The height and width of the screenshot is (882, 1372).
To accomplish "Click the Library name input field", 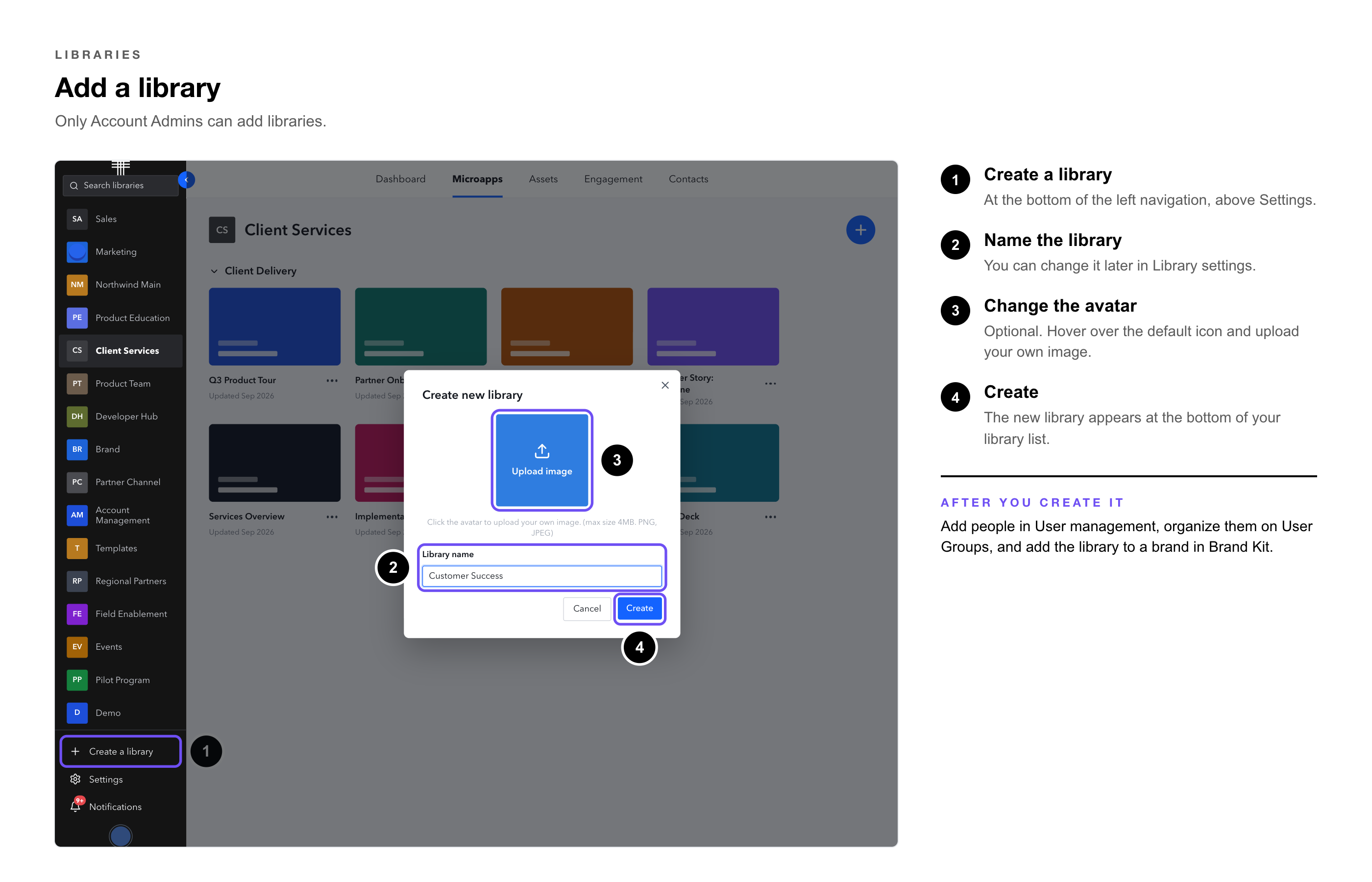I will (542, 576).
